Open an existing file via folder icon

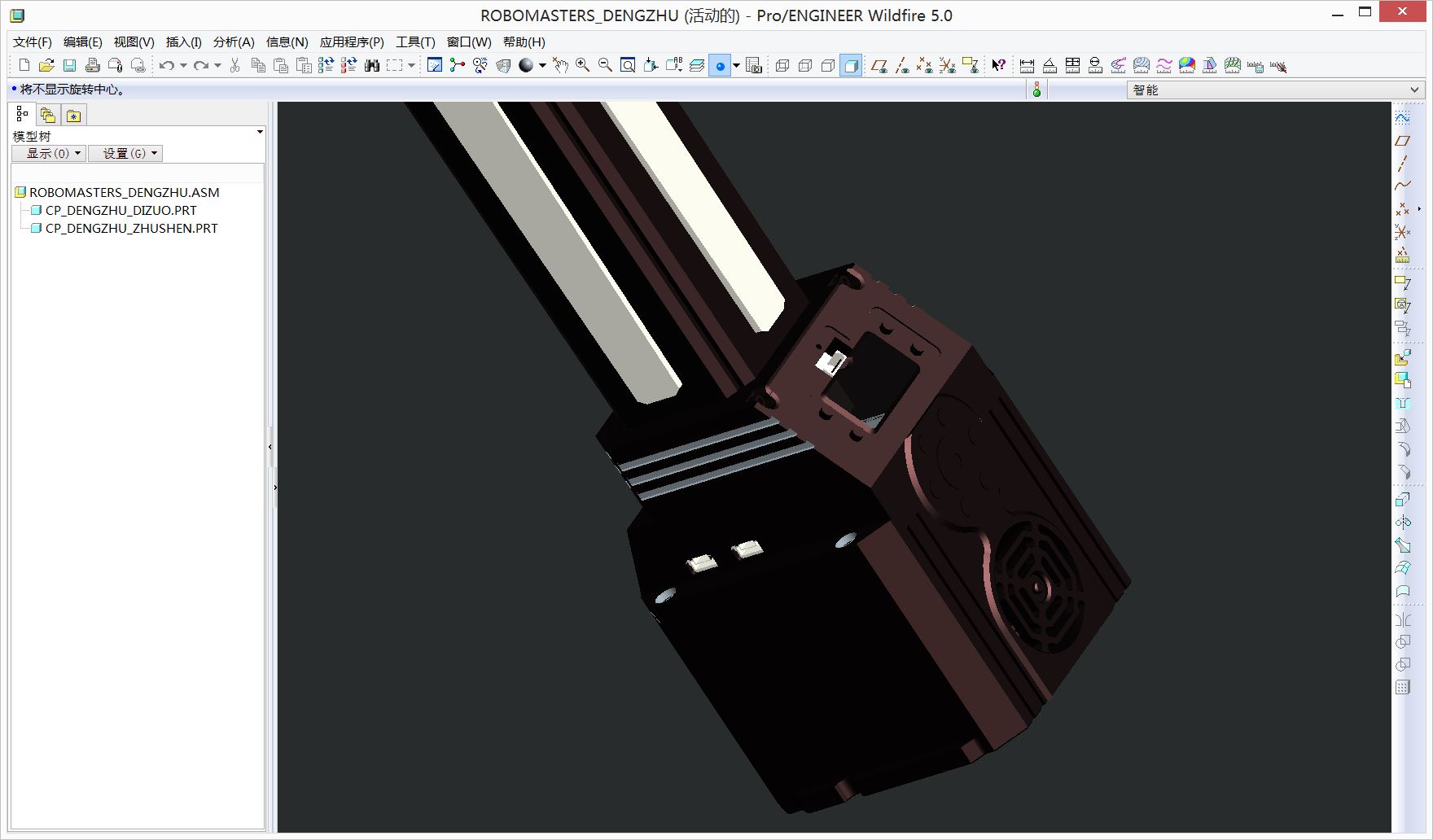pyautogui.click(x=46, y=65)
